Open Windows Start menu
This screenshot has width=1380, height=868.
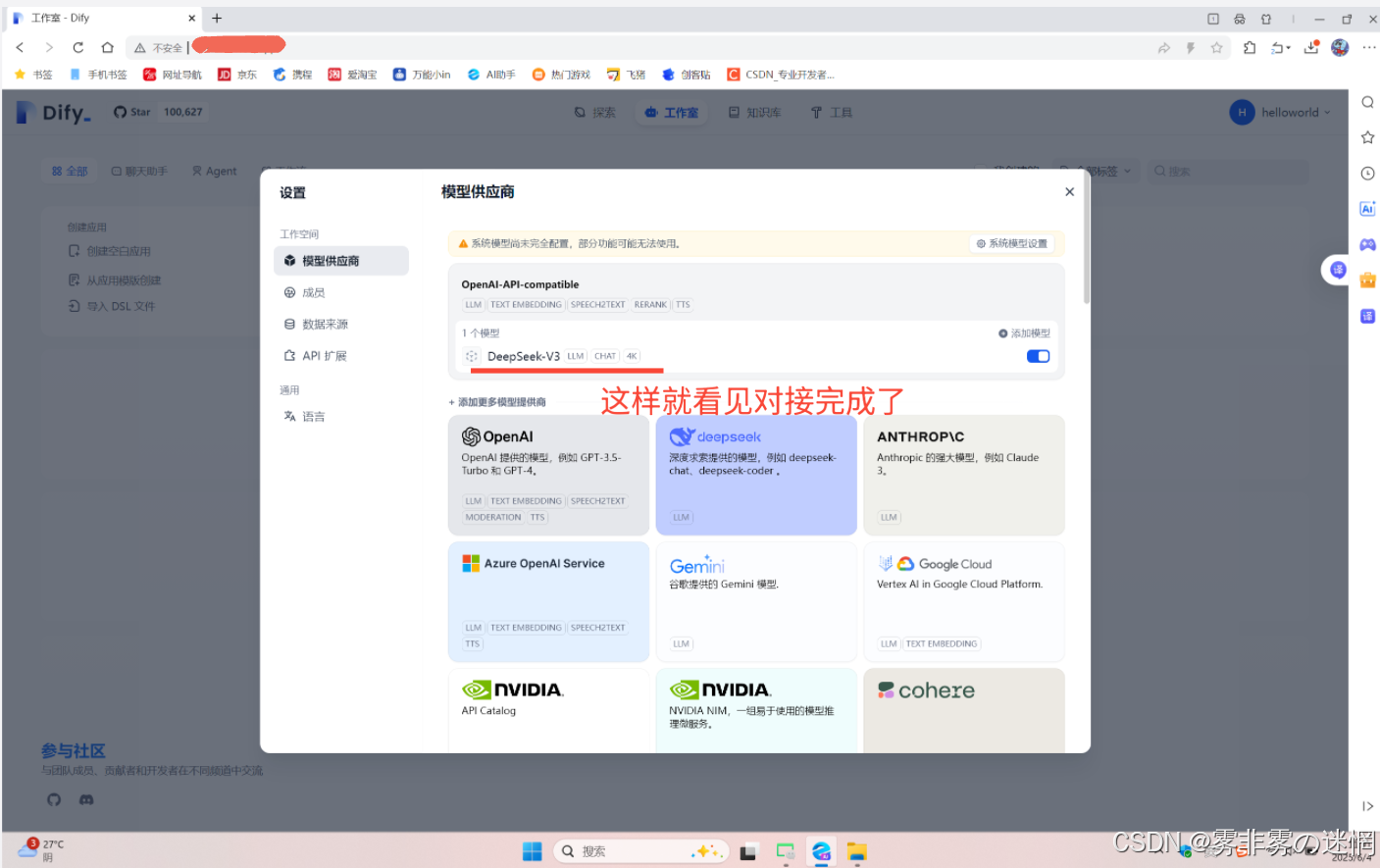[x=533, y=851]
